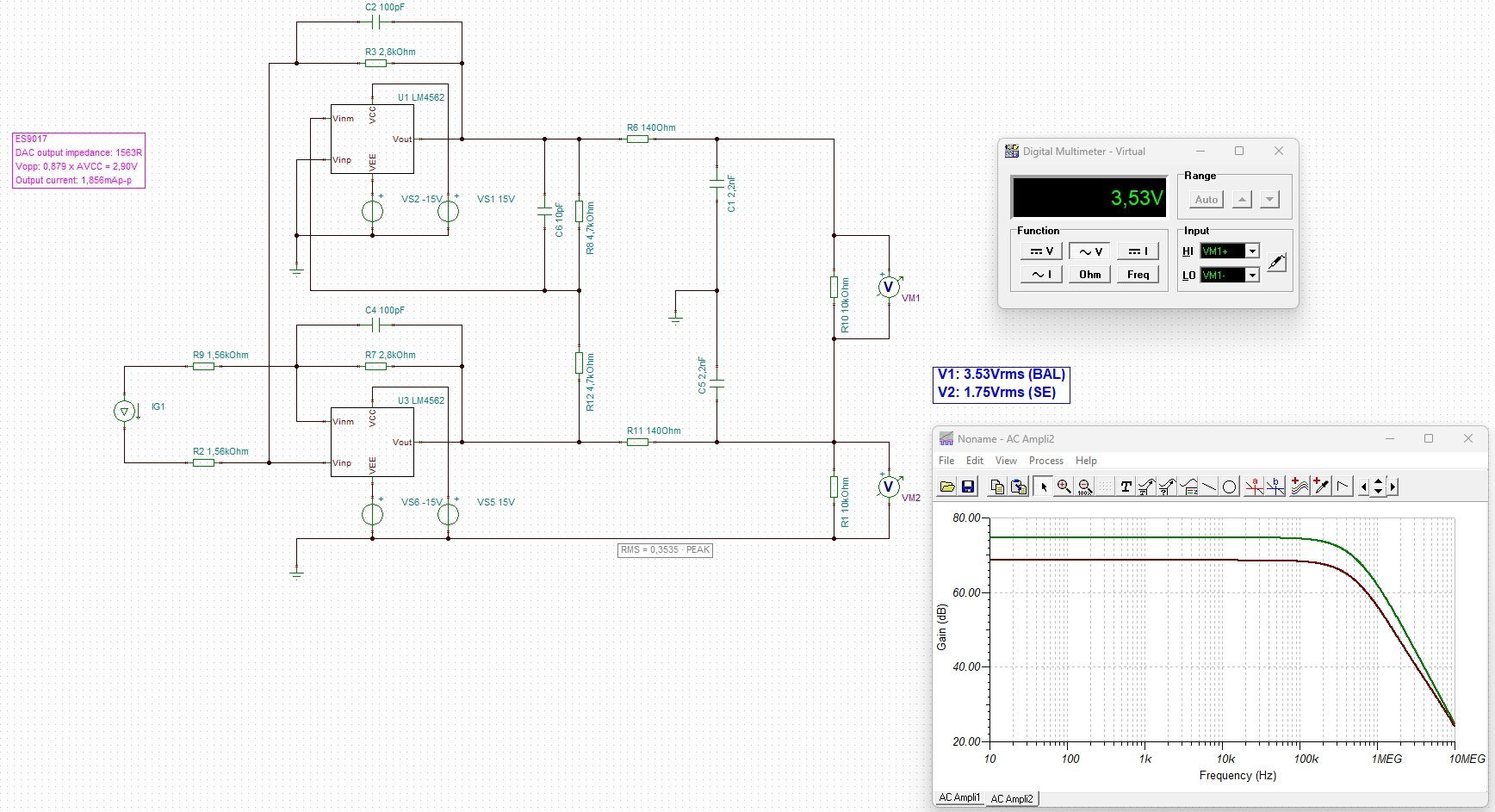The height and width of the screenshot is (812, 1495).
Task: Increase multimeter range with up arrow
Action: [x=1242, y=200]
